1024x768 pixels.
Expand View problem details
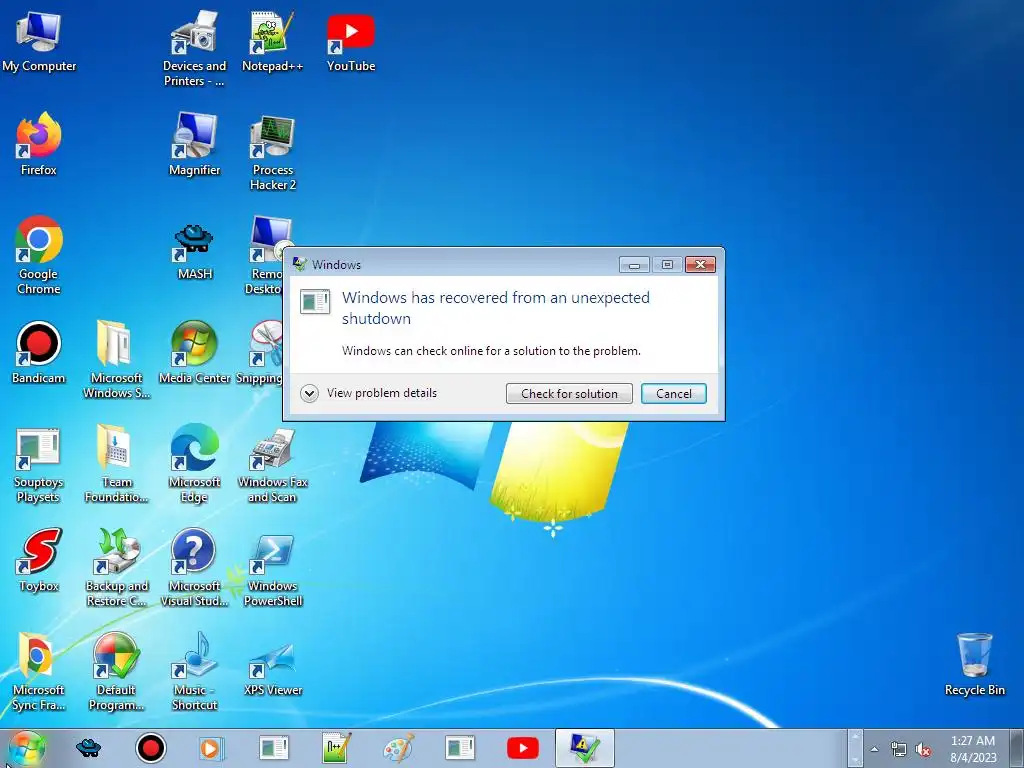[x=369, y=393]
